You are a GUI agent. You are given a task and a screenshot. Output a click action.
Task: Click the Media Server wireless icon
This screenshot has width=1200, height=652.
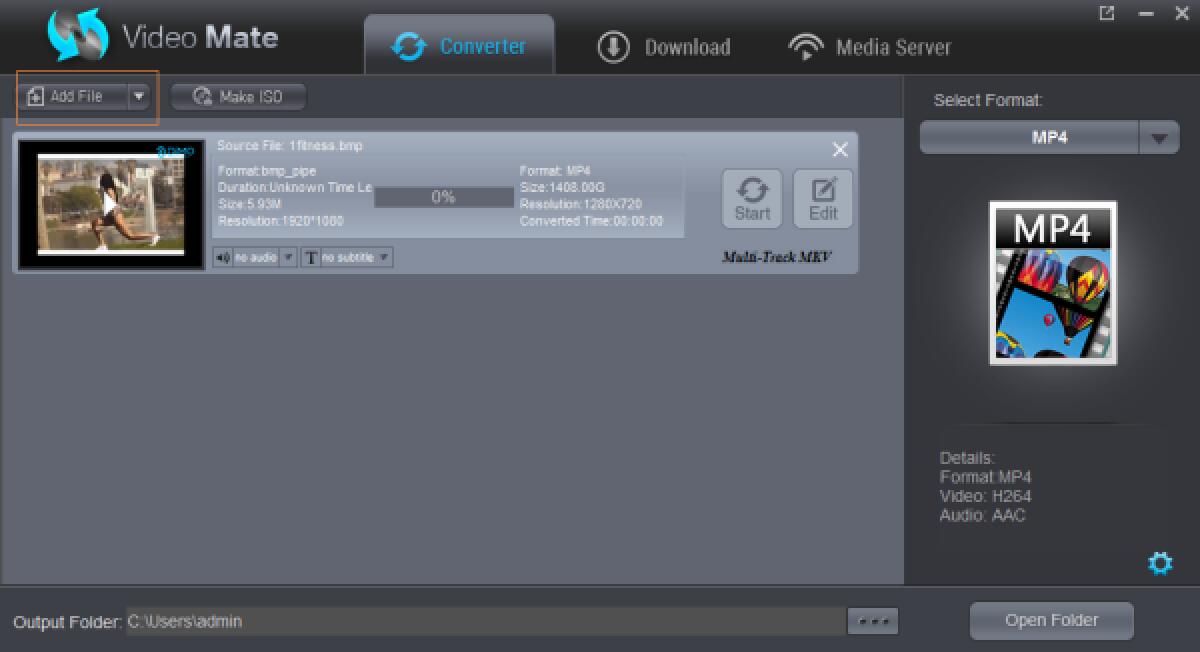click(806, 45)
